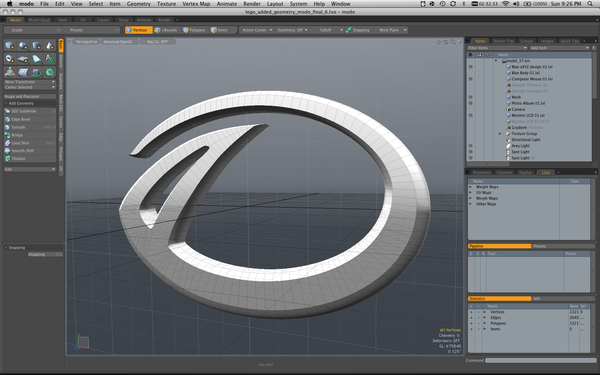
Task: Click the SDS Subdivide icon
Action: (x=7, y=111)
